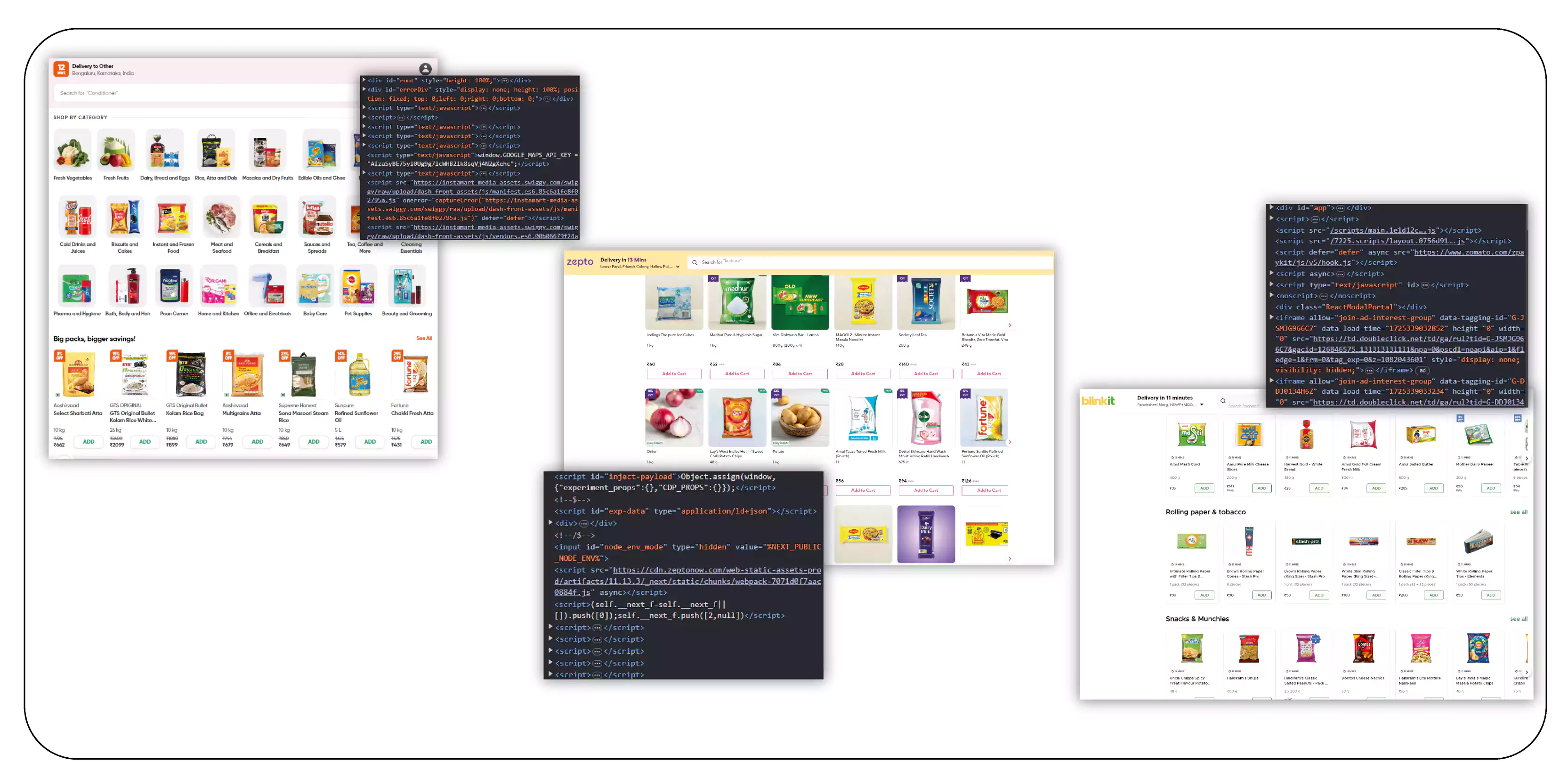
Task: Click the Onion product image on Zepto
Action: pos(674,418)
